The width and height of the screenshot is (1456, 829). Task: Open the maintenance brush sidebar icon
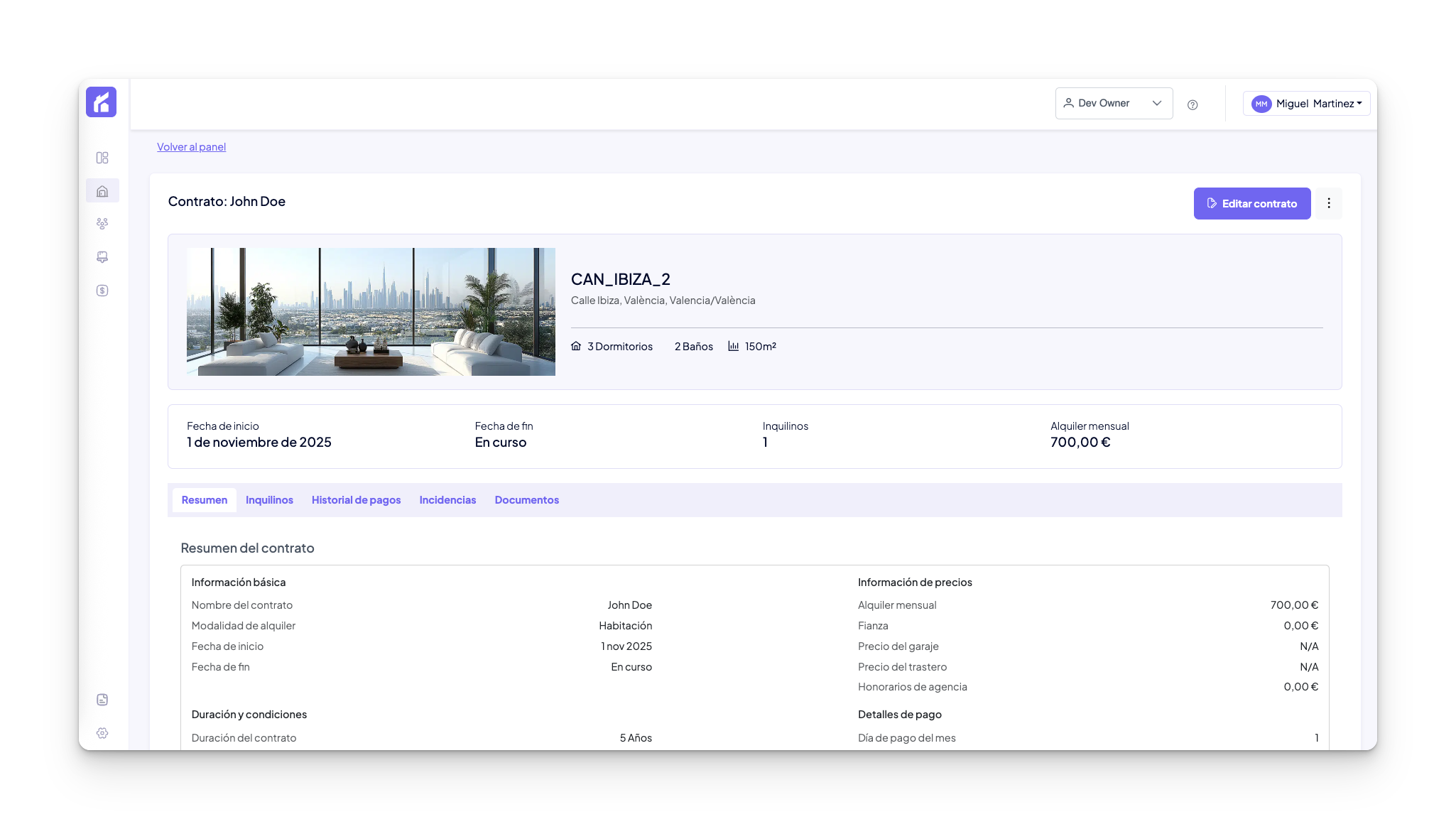click(102, 257)
